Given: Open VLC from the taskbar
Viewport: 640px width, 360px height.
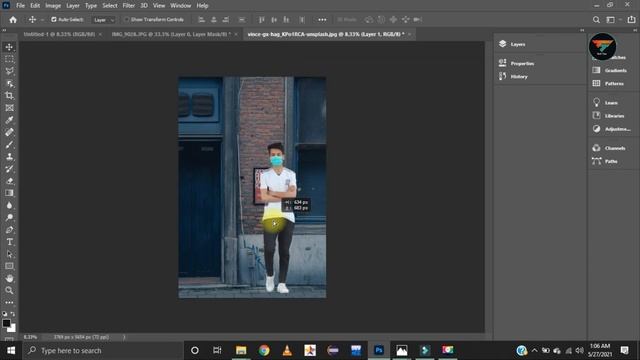Looking at the screenshot, I should (287, 350).
